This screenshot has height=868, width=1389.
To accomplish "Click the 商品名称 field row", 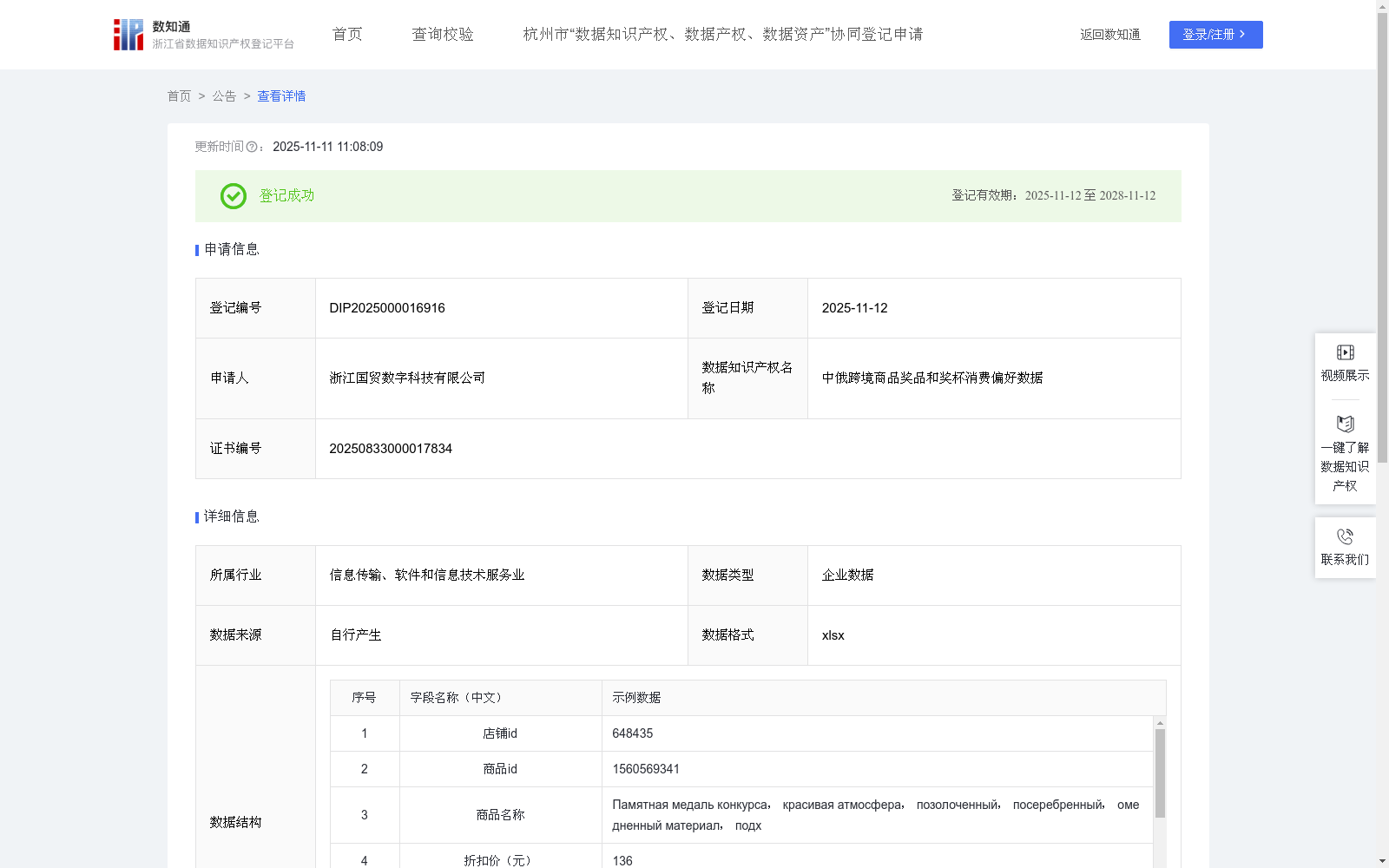I will point(741,815).
